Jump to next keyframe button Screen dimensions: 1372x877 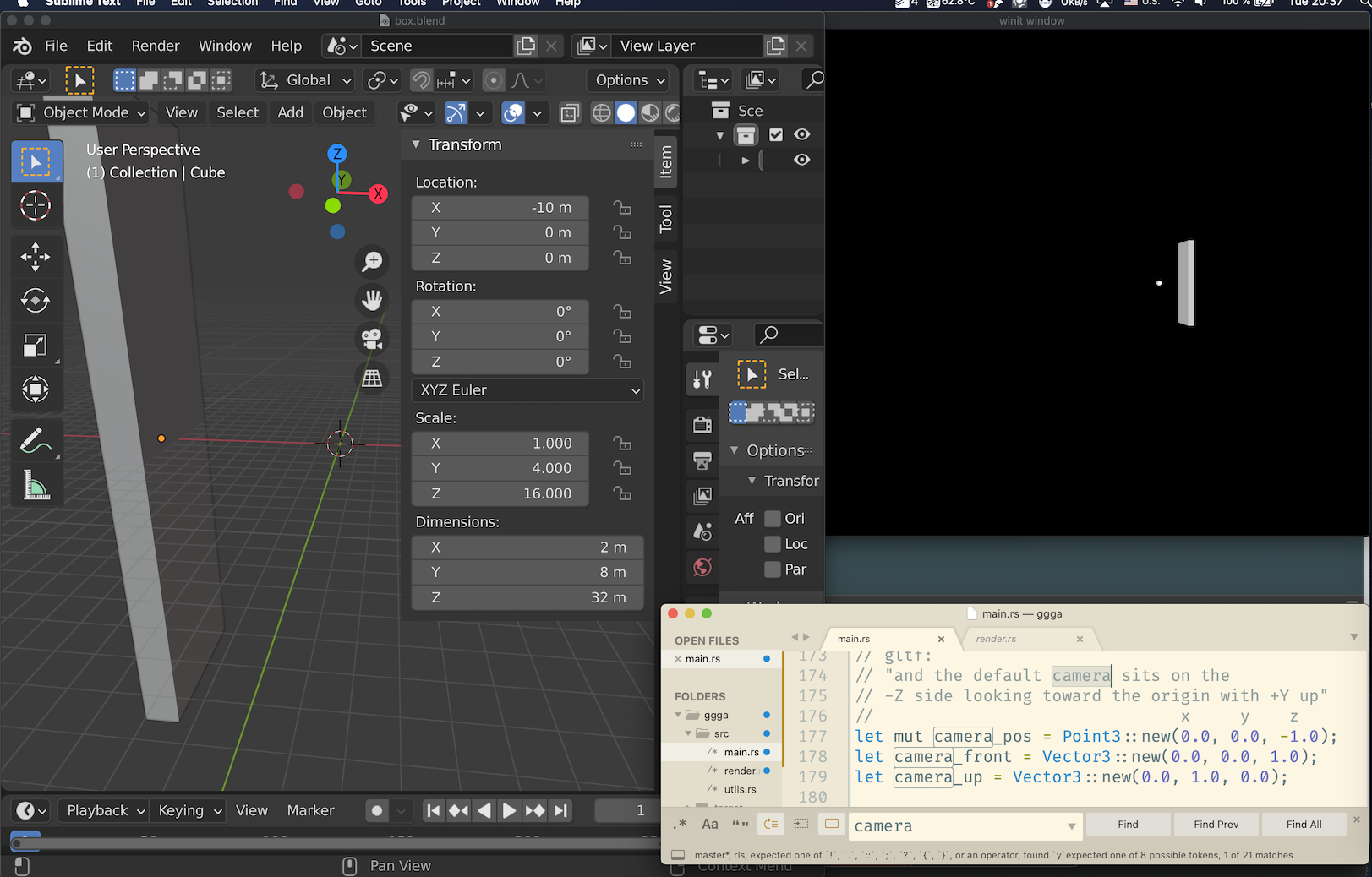pyautogui.click(x=535, y=811)
